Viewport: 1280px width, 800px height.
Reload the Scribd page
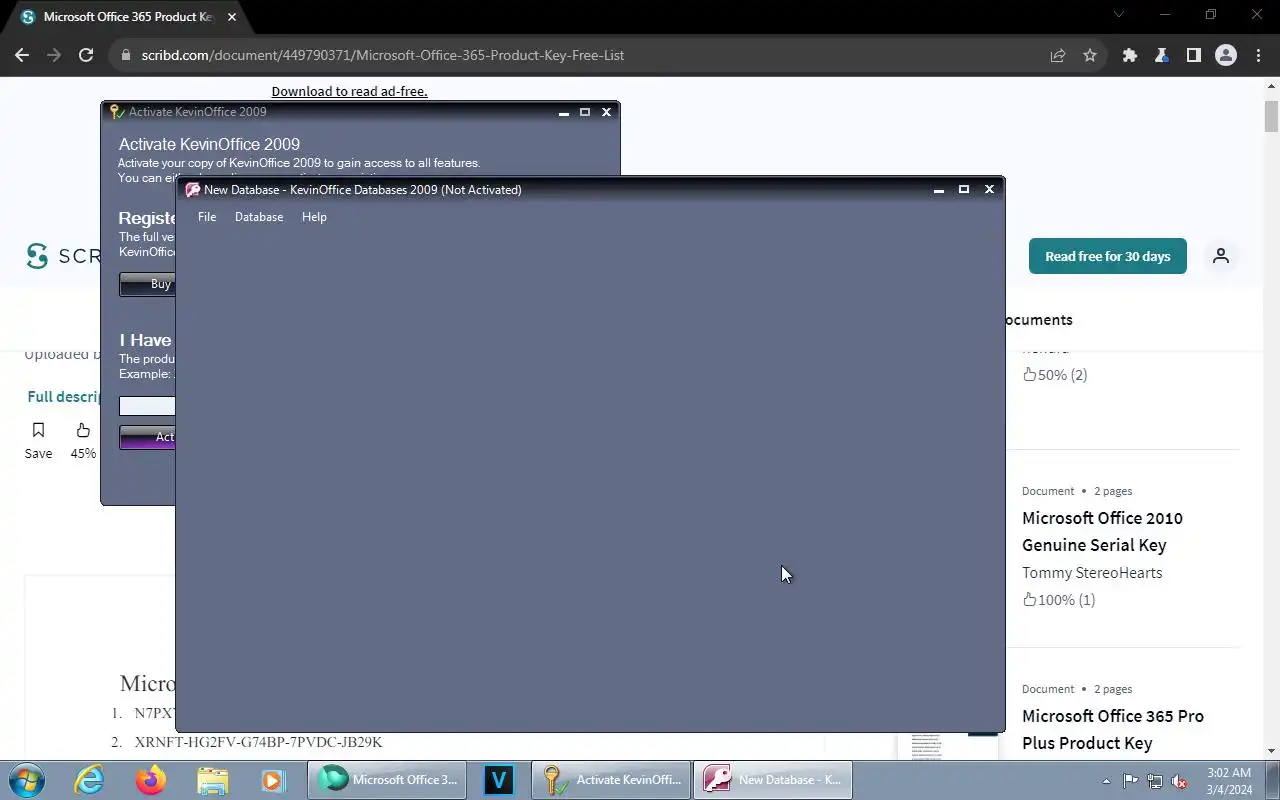pyautogui.click(x=86, y=56)
